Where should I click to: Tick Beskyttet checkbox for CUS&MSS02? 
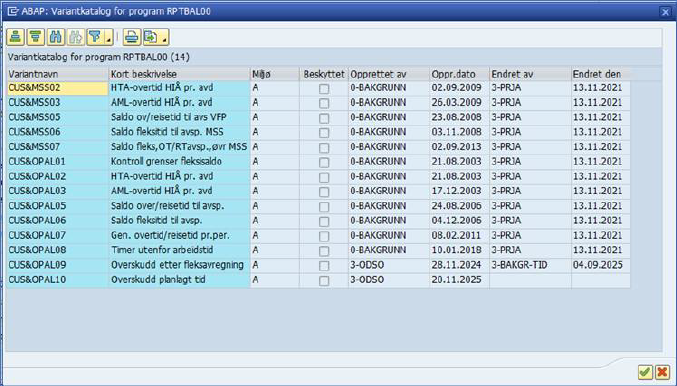(x=324, y=89)
